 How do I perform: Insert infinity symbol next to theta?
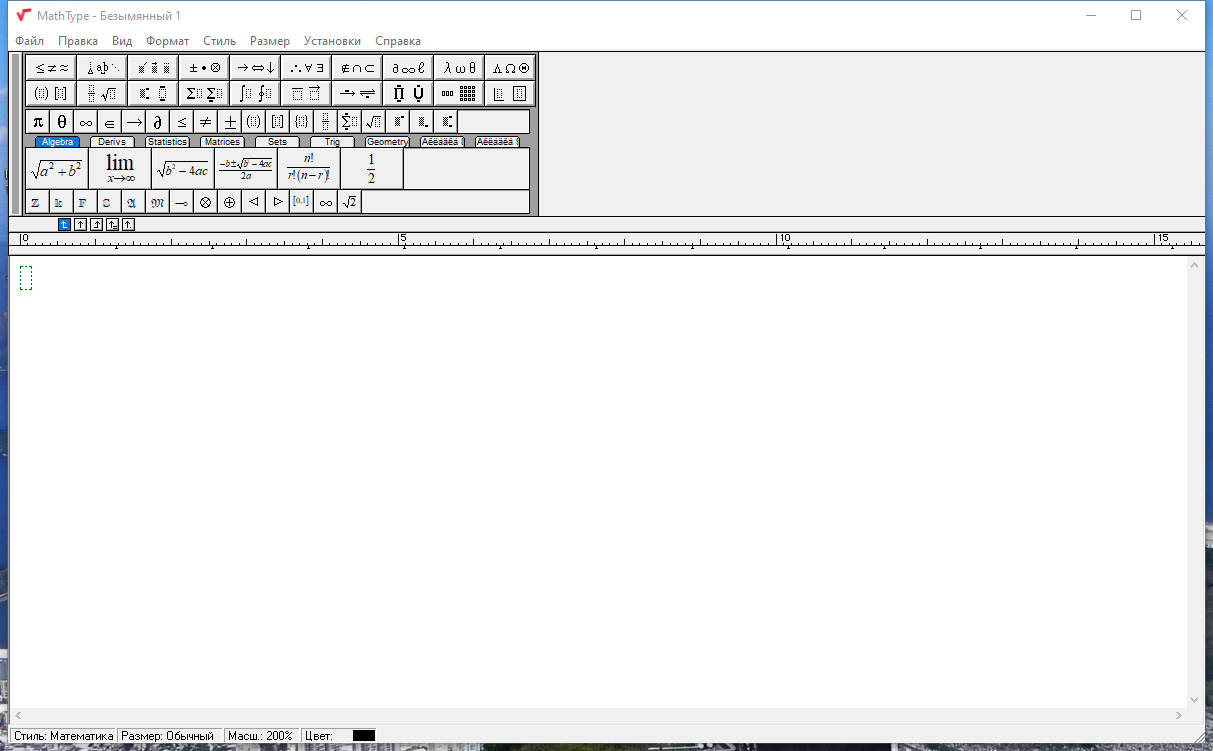[86, 122]
